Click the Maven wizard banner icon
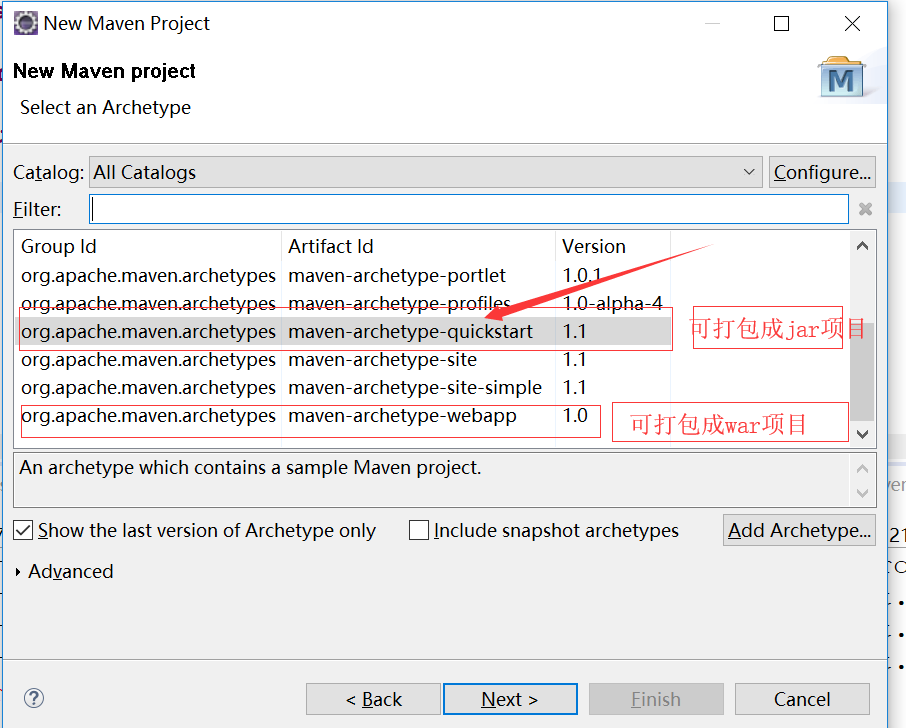The image size is (906, 728). pyautogui.click(x=841, y=76)
